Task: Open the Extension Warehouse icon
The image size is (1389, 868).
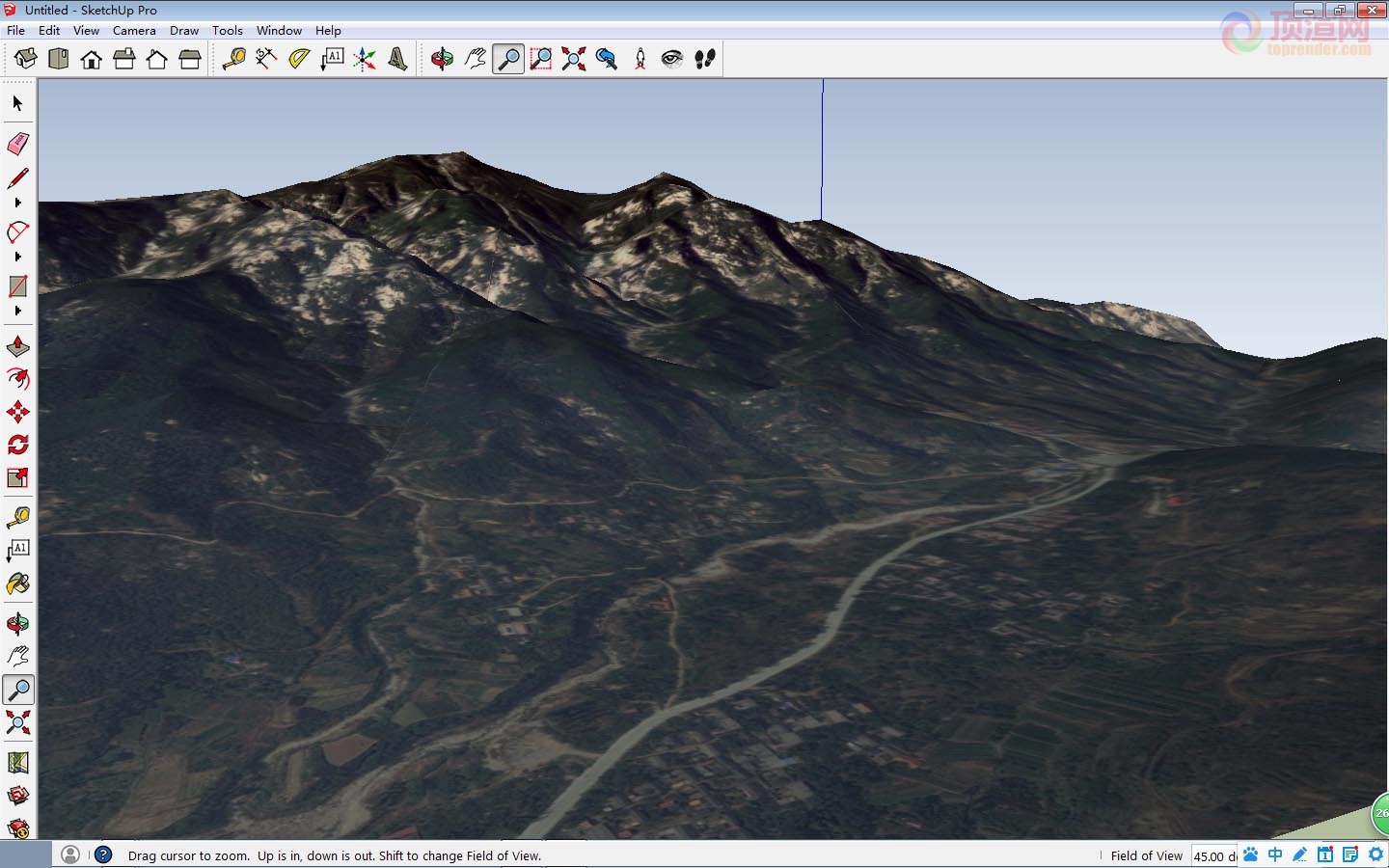Action: pyautogui.click(x=18, y=827)
